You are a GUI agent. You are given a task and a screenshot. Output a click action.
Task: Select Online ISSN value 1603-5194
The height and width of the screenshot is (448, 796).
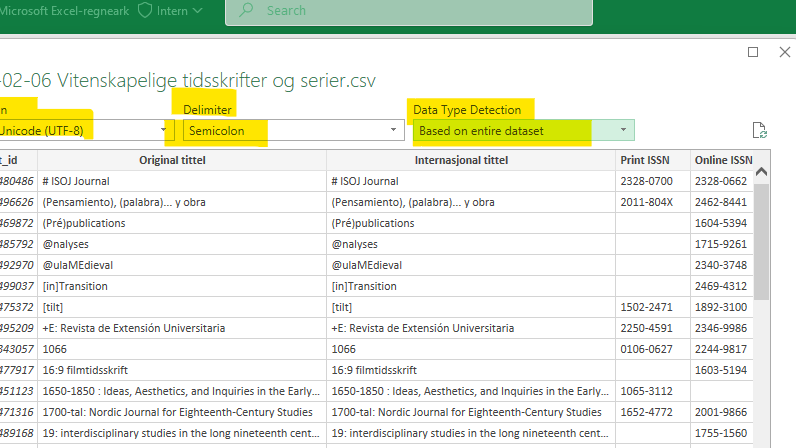pos(721,370)
